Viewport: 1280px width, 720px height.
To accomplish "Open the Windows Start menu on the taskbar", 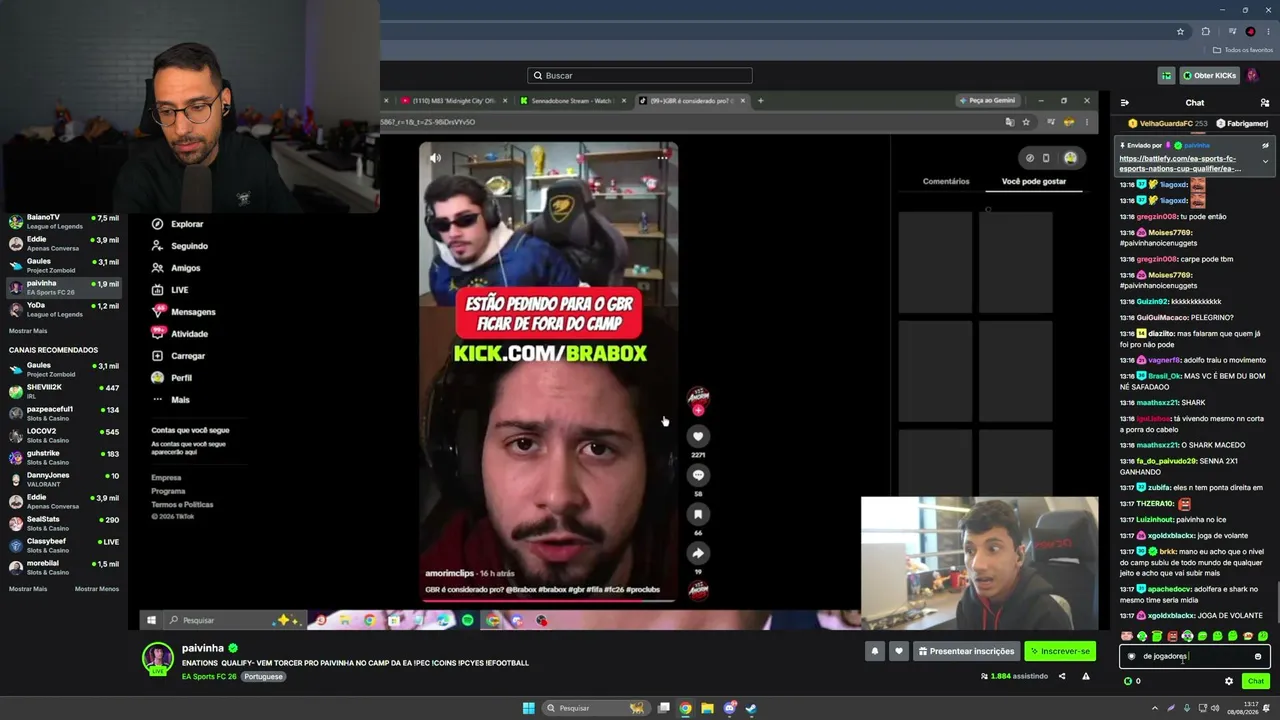I will 529,708.
